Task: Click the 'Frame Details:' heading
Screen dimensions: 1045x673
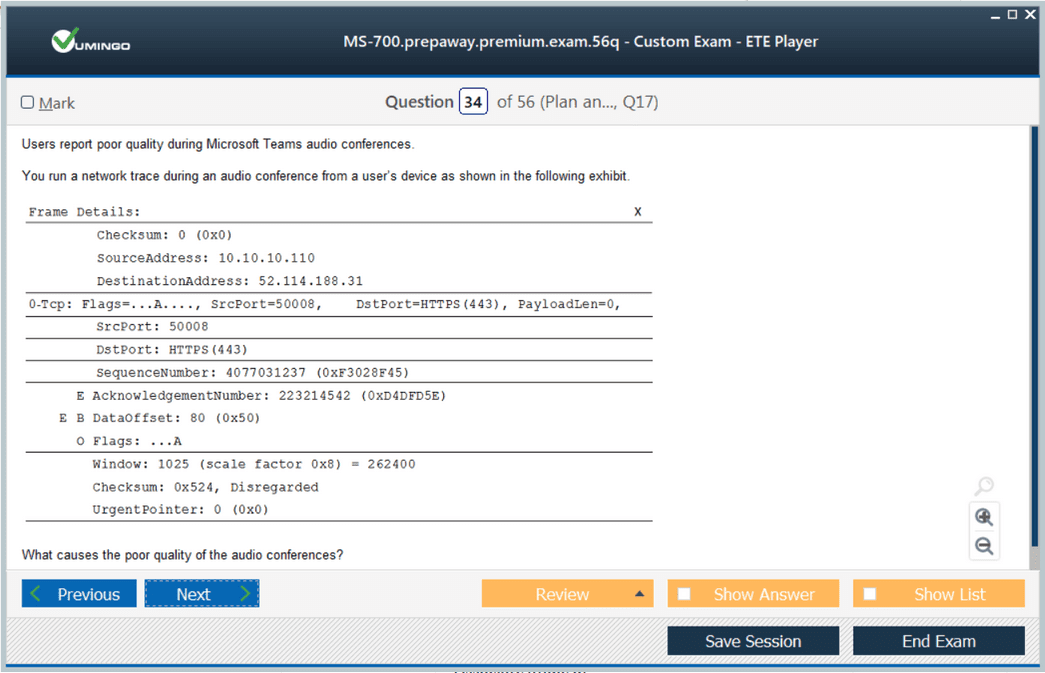Action: 85,212
